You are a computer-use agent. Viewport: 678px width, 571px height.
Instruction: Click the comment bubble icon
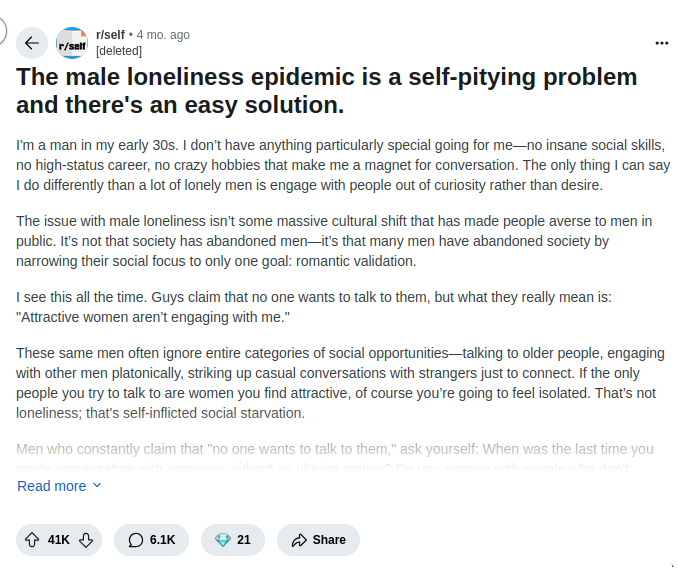[x=136, y=540]
